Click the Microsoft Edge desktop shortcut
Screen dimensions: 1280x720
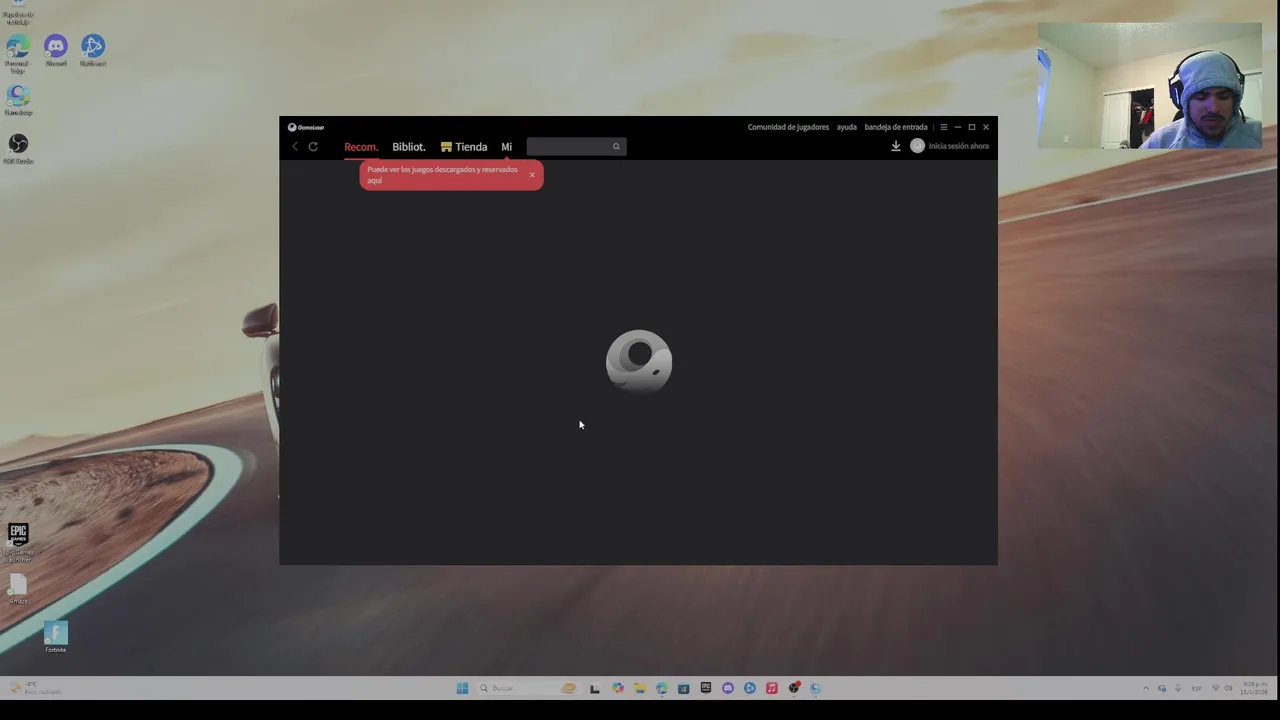click(x=18, y=53)
